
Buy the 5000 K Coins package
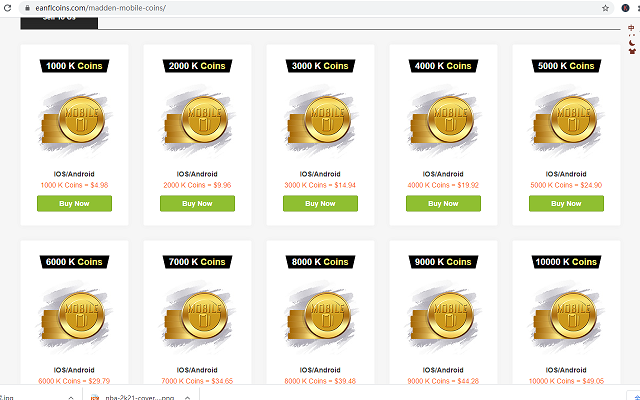tap(566, 203)
